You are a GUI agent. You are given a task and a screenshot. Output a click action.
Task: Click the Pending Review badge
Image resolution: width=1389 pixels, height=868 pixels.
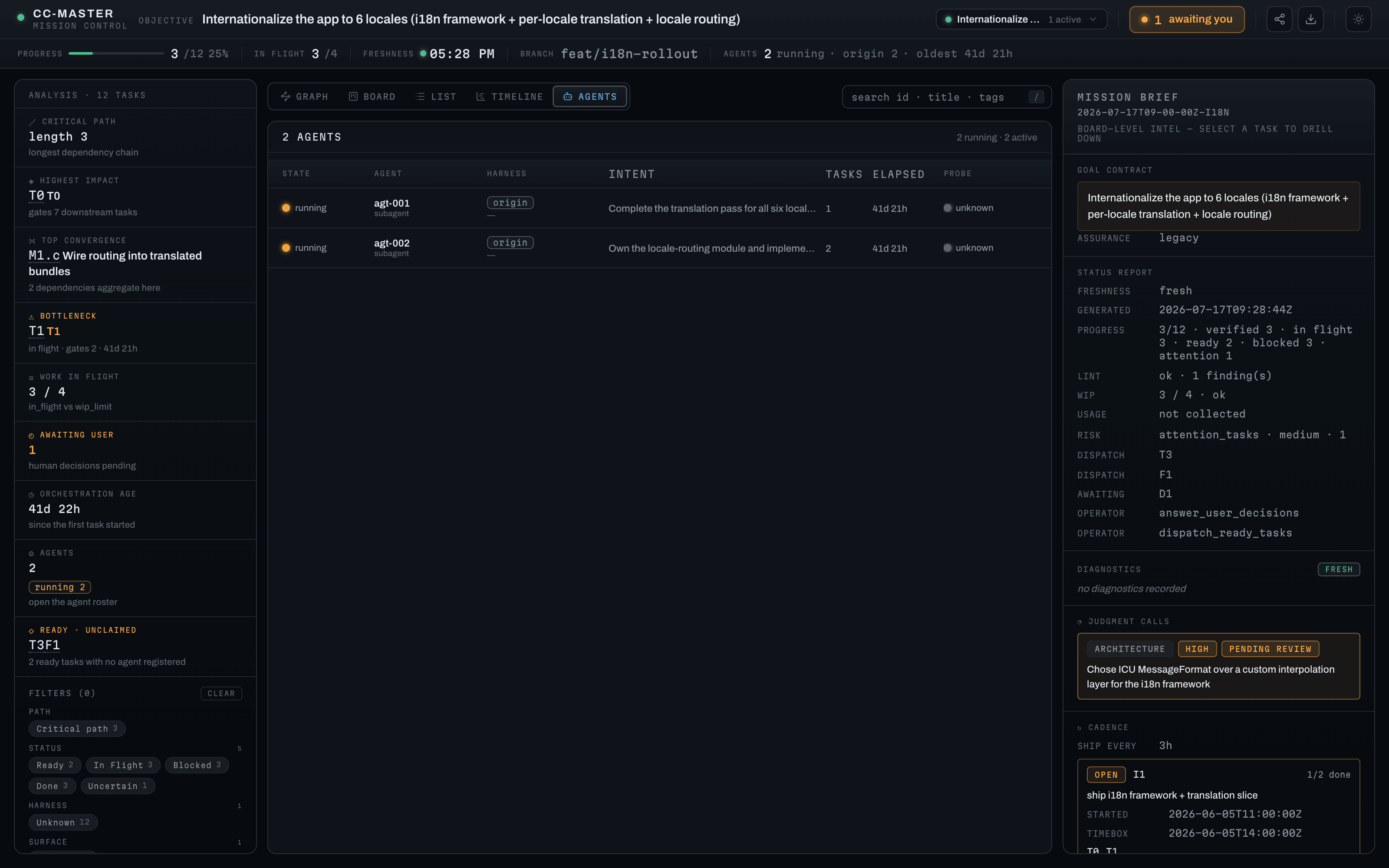[1270, 649]
